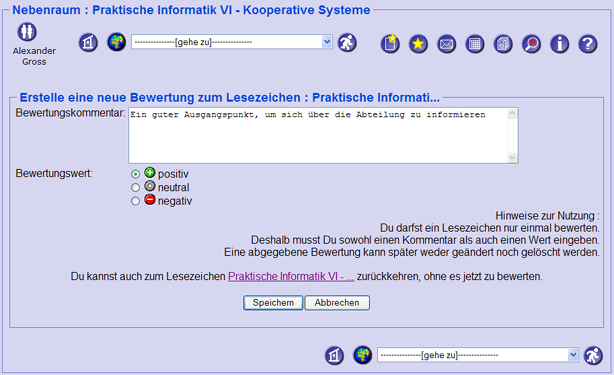Image resolution: width=614 pixels, height=375 pixels.
Task: Click the magnifier search icon
Action: [x=531, y=44]
